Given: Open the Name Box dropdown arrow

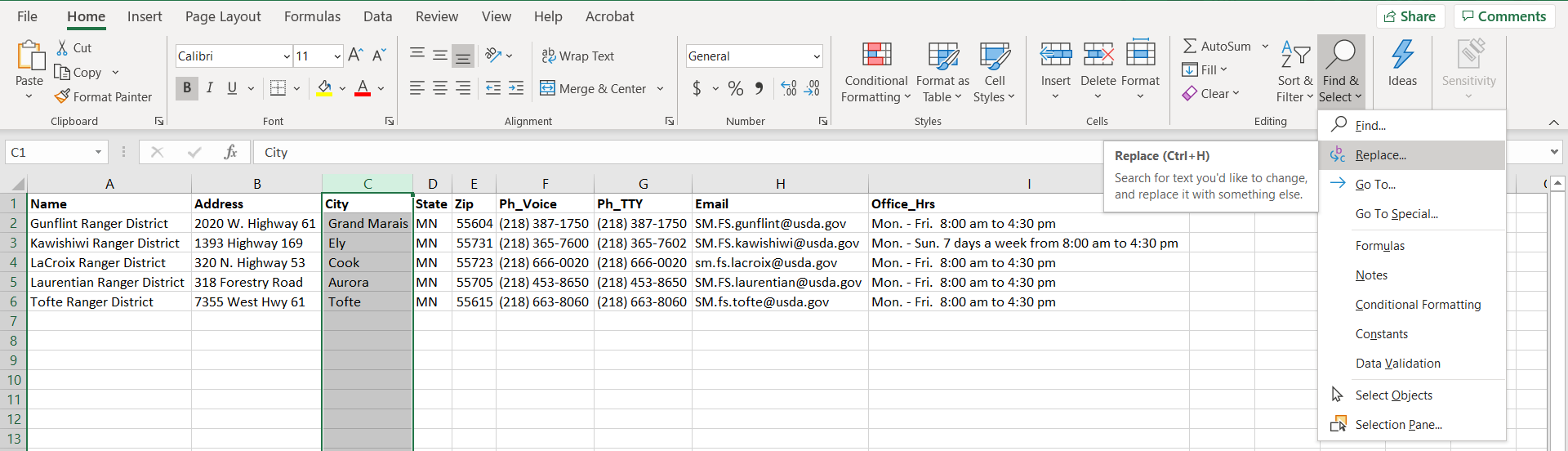Looking at the screenshot, I should click(98, 152).
